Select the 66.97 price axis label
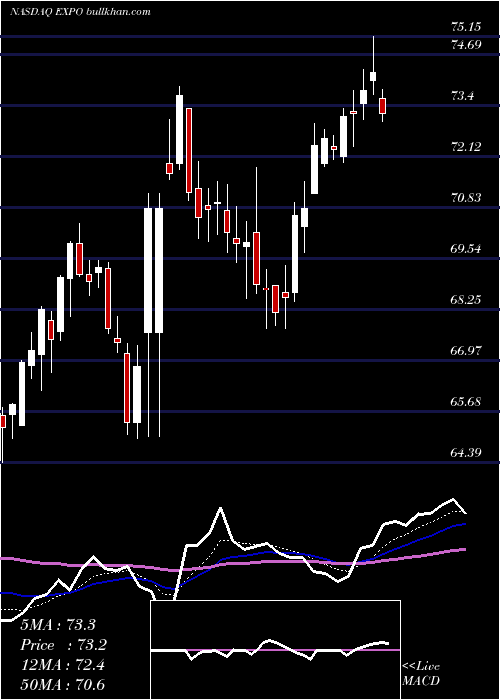Viewport: 500px width, 700px height. 466,350
